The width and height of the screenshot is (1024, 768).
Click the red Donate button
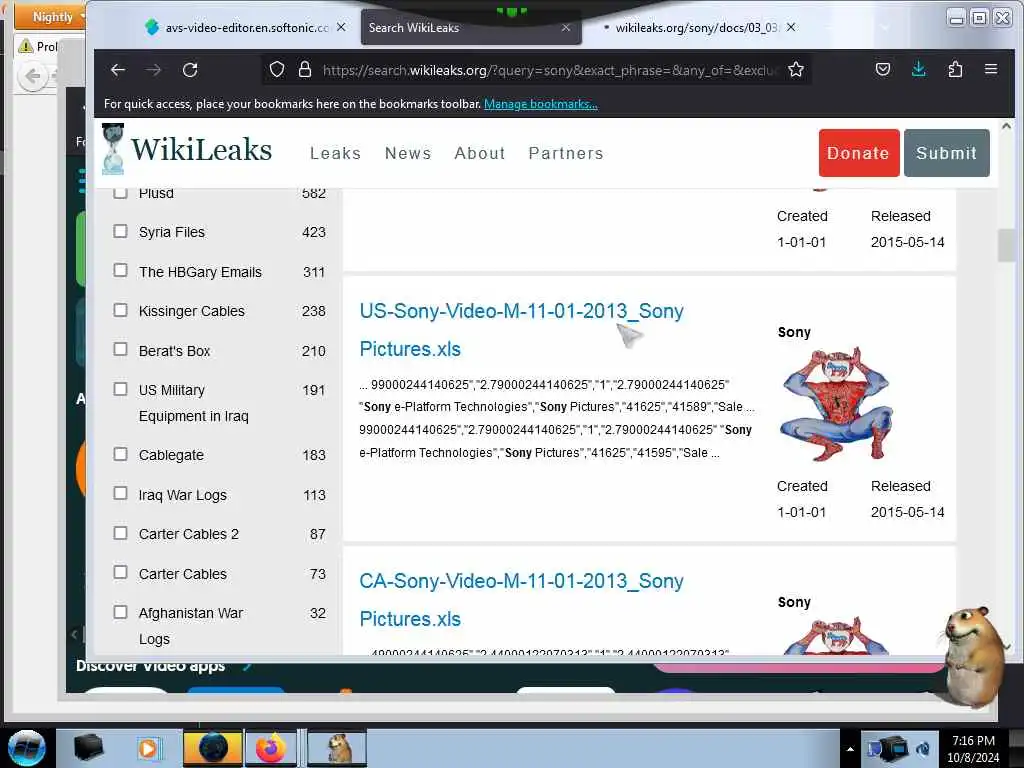tap(859, 153)
